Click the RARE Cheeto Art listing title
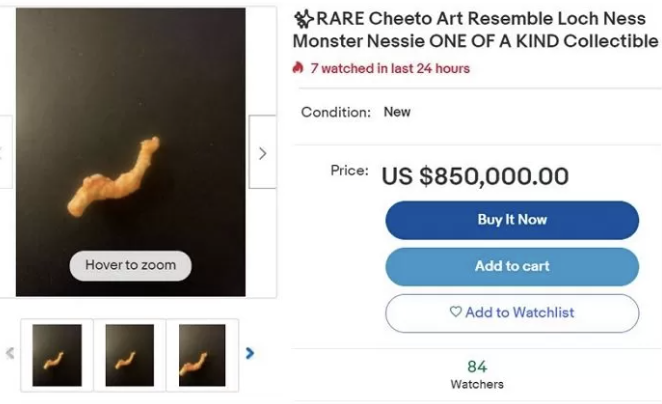This screenshot has height=404, width=662. pos(475,30)
